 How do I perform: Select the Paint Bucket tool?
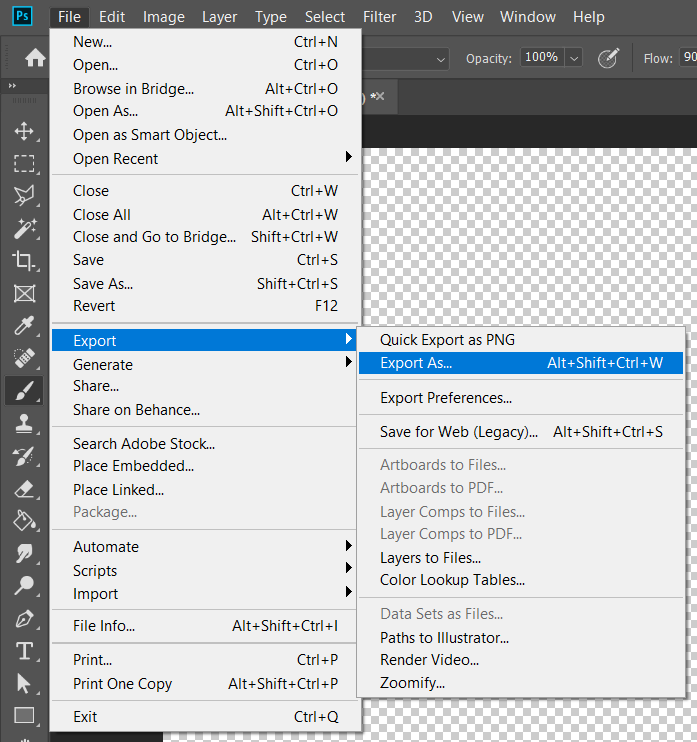click(24, 521)
